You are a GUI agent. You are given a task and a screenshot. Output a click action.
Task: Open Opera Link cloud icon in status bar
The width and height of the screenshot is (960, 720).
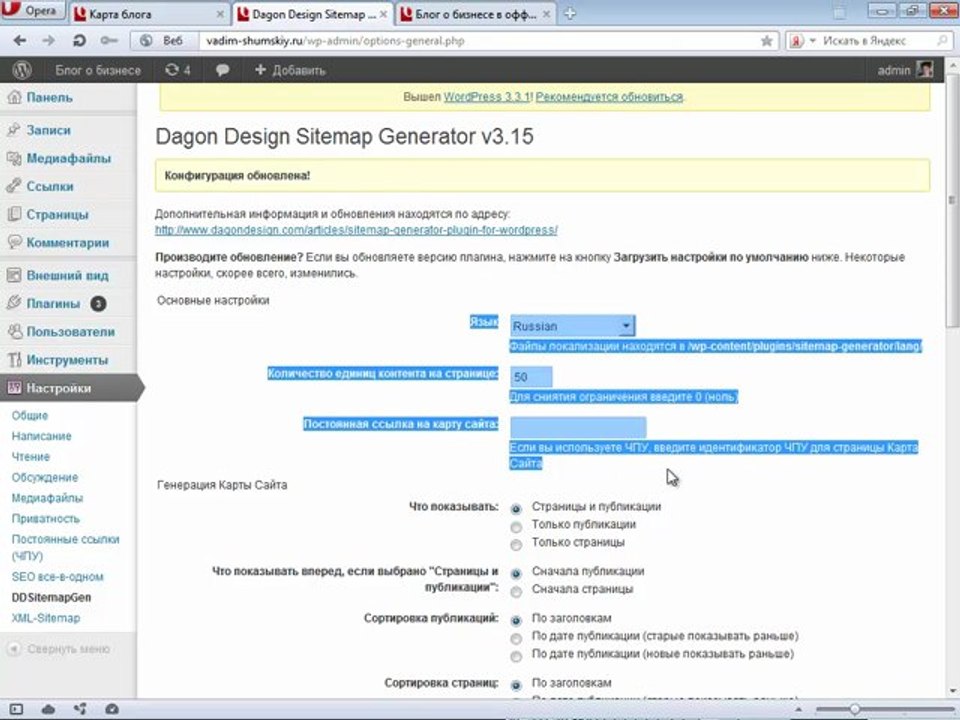coord(49,709)
